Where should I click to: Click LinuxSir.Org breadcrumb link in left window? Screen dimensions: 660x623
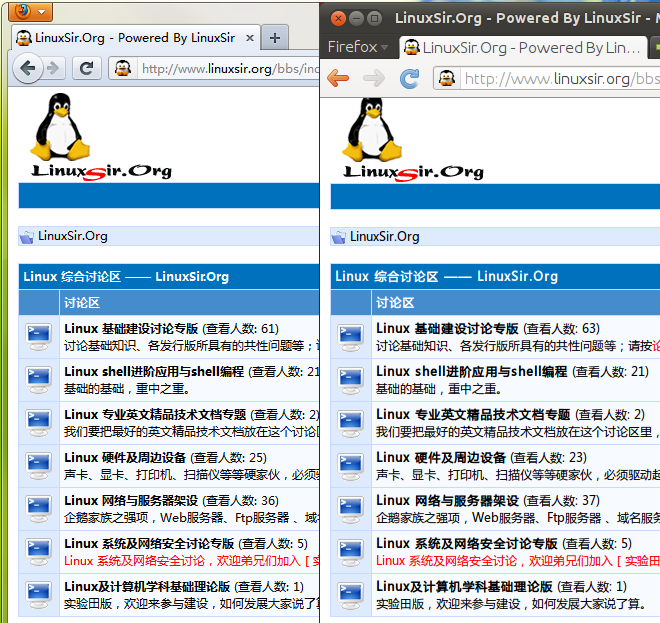pyautogui.click(x=73, y=236)
